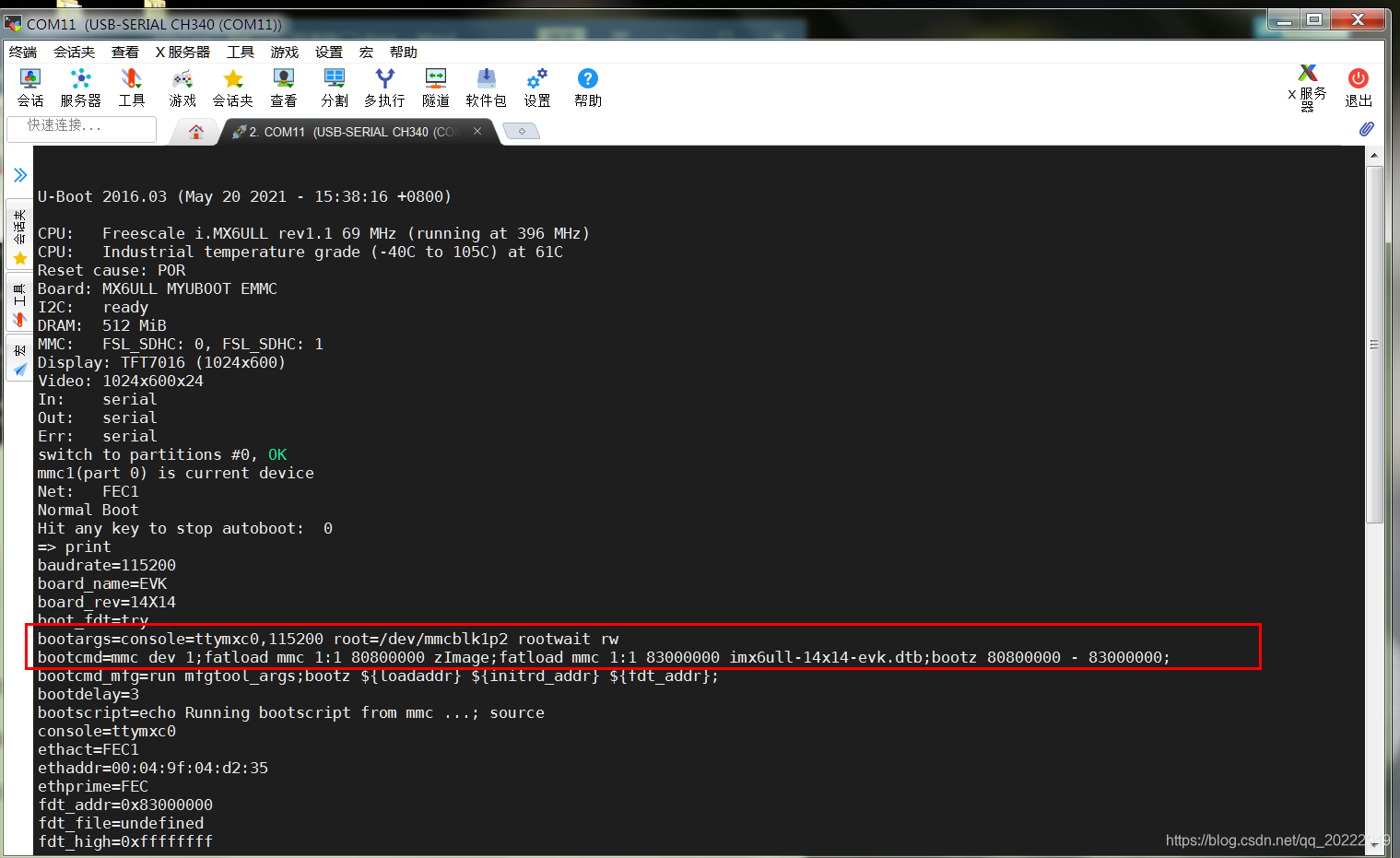Open the 终端 menu

[x=22, y=52]
